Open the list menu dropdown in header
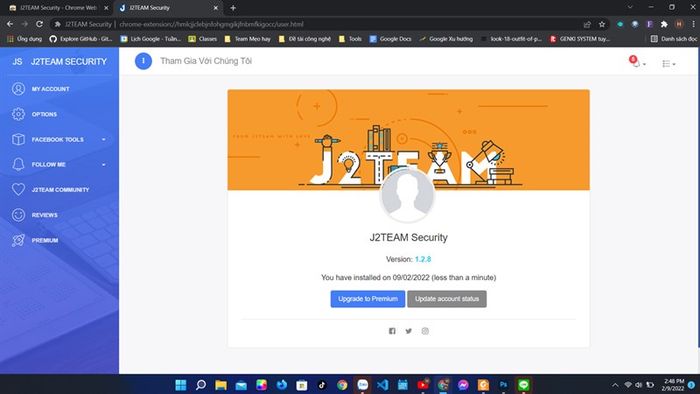Viewport: 700px width, 394px height. tap(668, 64)
